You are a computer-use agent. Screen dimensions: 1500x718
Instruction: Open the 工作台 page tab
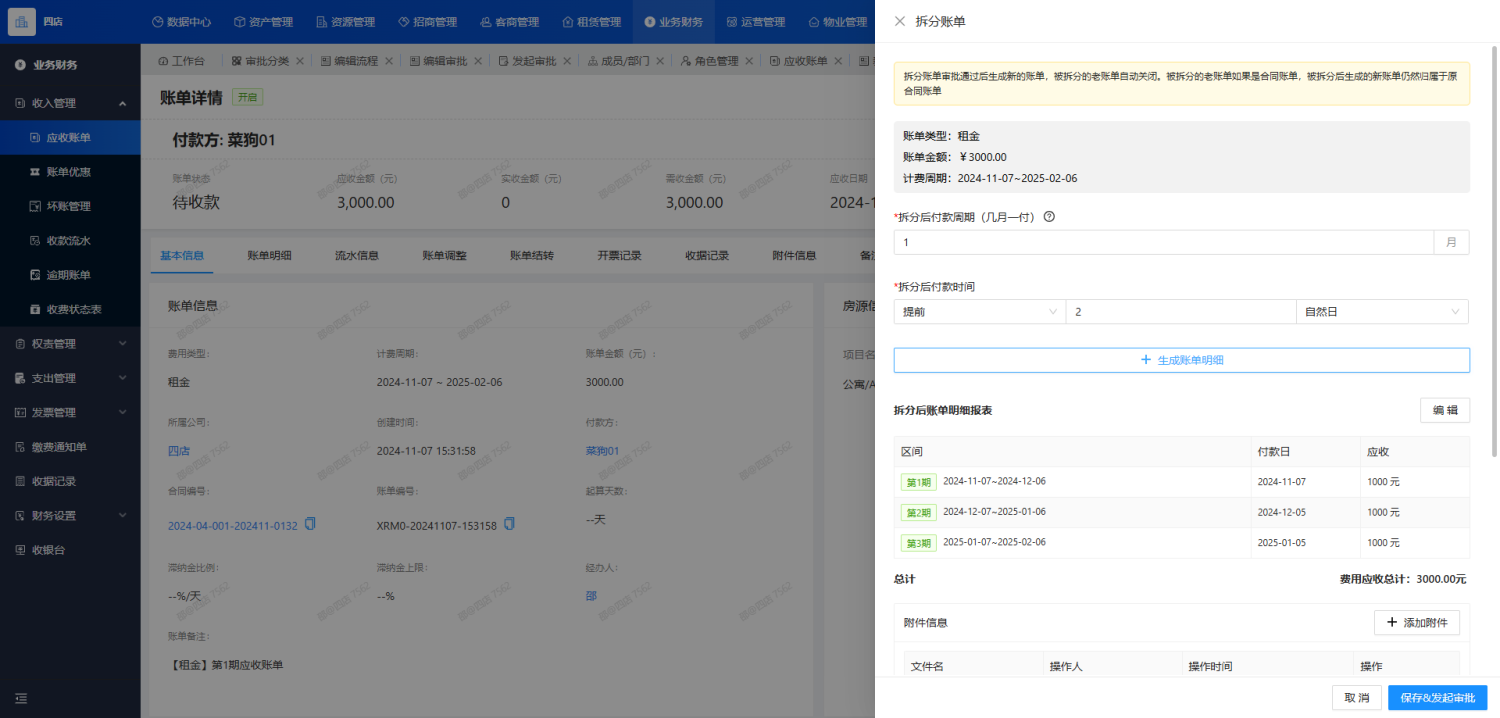[182, 61]
